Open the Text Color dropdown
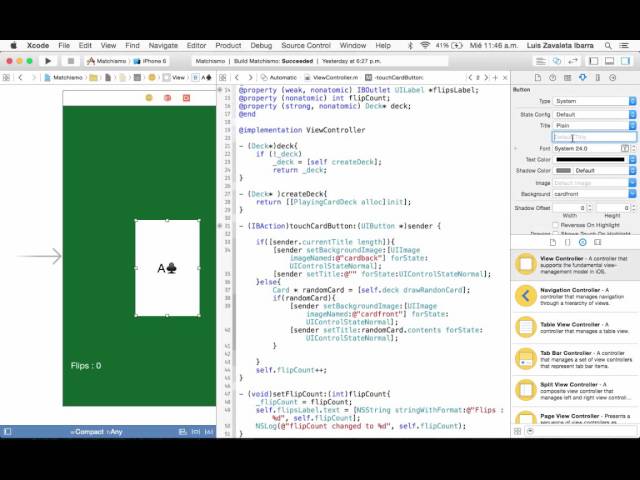Image resolution: width=640 pixels, height=480 pixels. click(x=632, y=160)
